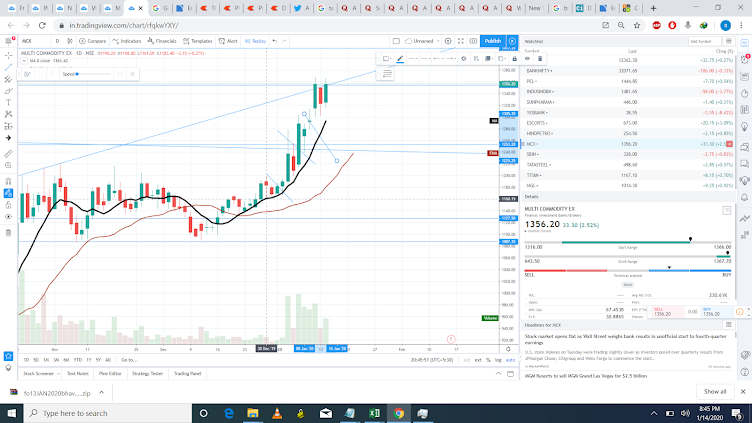Screen dimensions: 752x423
Task: Remove MCX from watchlist with red x
Action: (x=729, y=144)
